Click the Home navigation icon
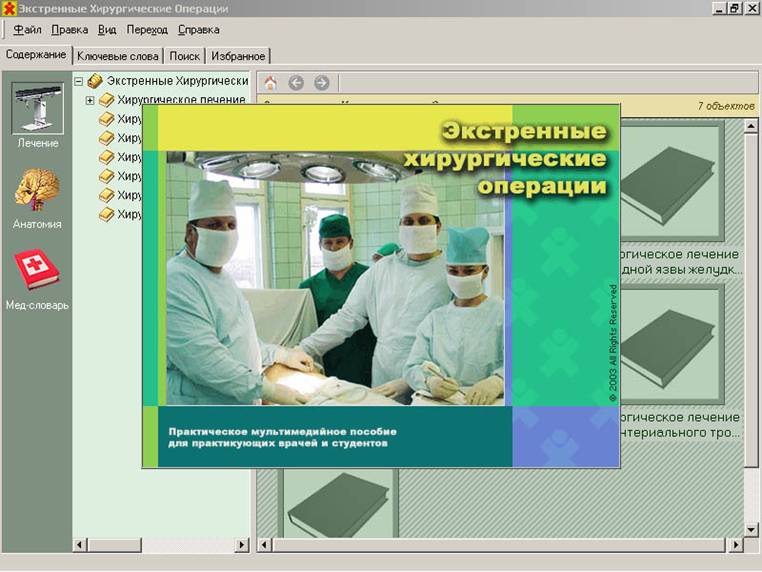The height and width of the screenshot is (572, 762). [270, 83]
